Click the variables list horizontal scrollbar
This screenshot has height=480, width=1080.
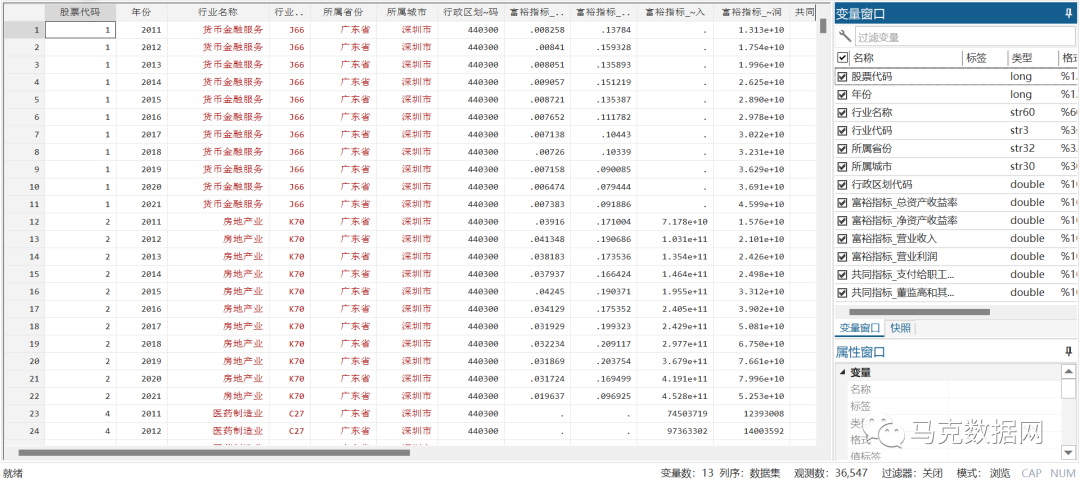920,312
